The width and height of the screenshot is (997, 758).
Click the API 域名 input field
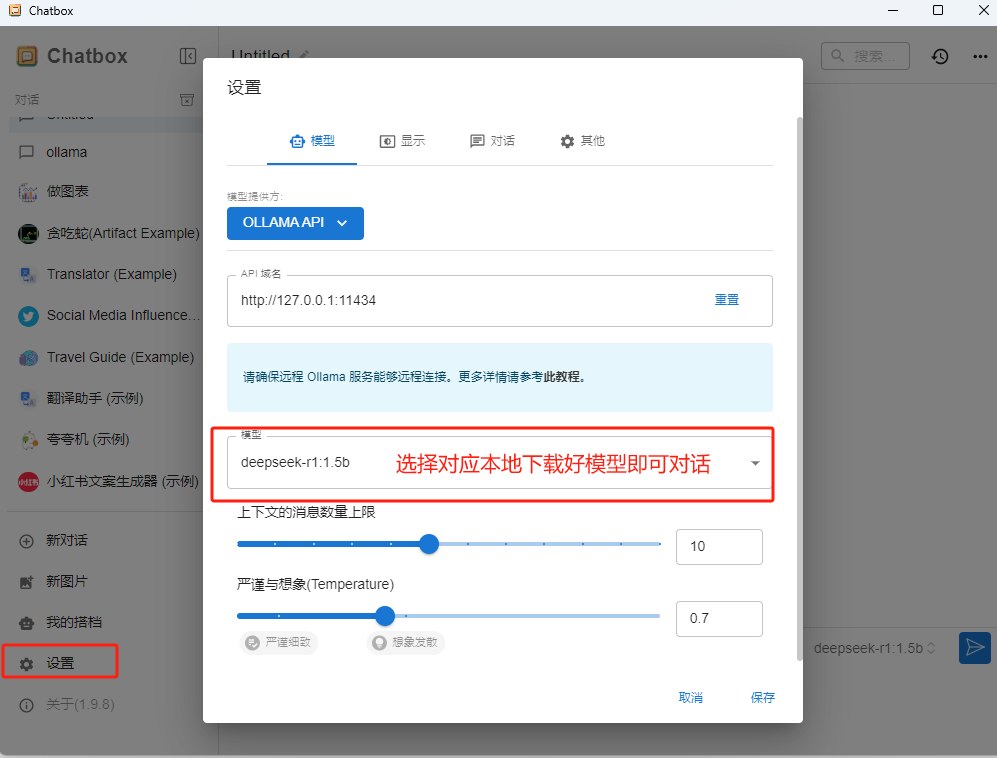(x=500, y=301)
